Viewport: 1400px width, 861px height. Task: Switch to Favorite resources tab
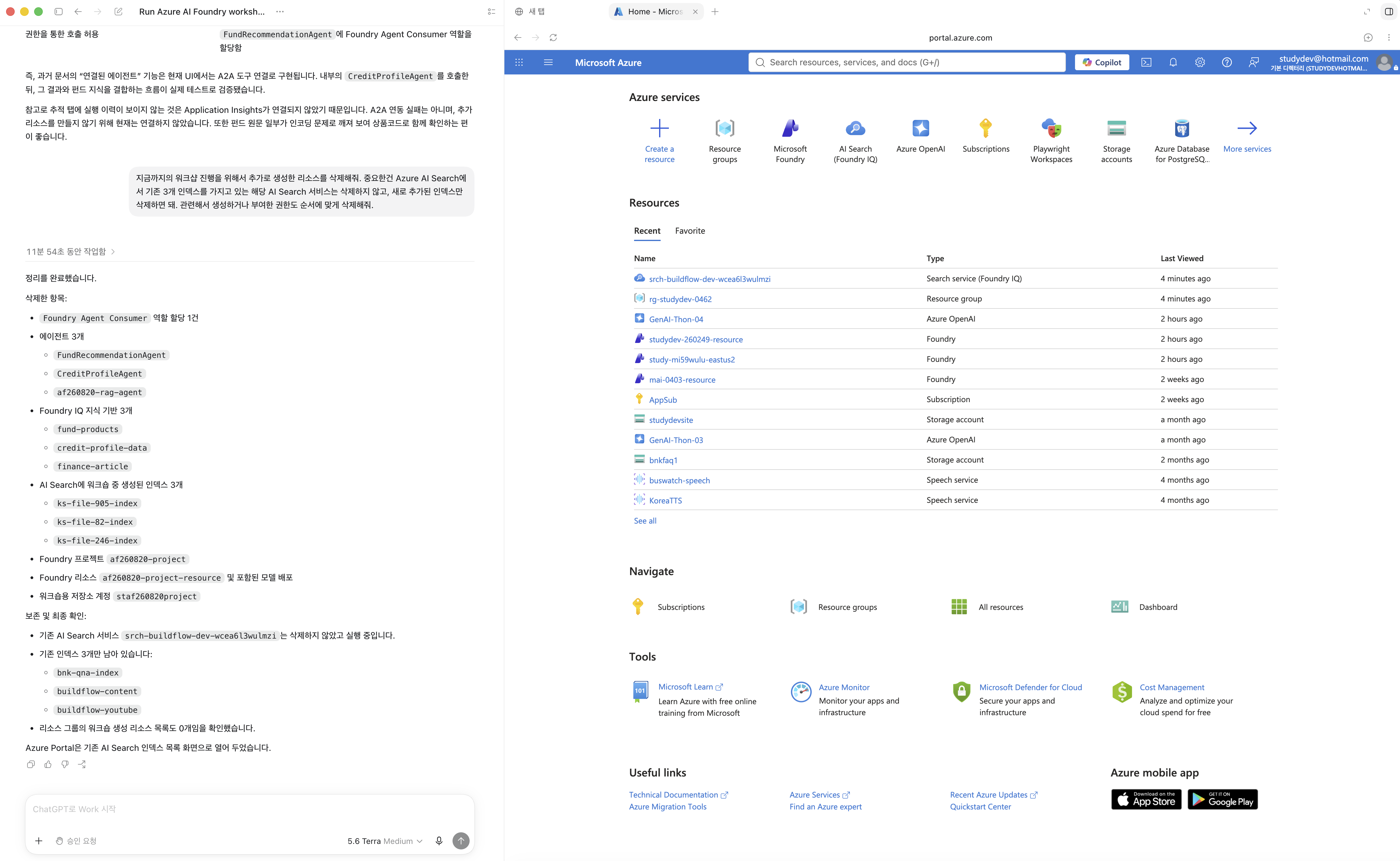[x=690, y=231]
